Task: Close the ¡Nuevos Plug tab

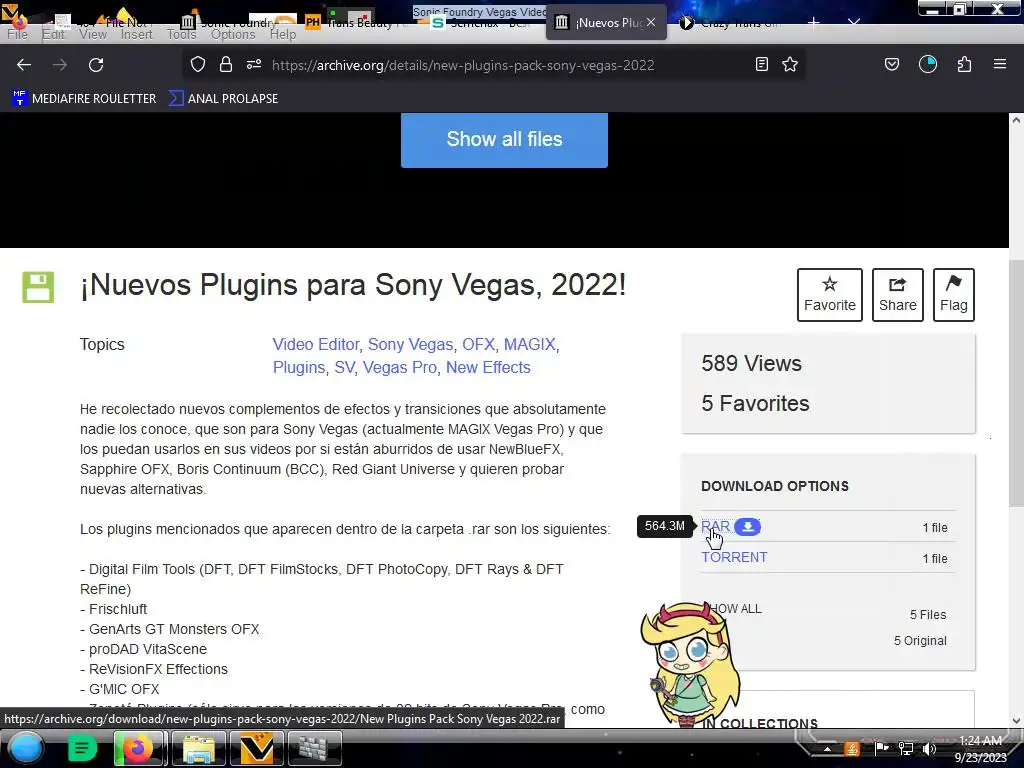Action: pyautogui.click(x=651, y=22)
